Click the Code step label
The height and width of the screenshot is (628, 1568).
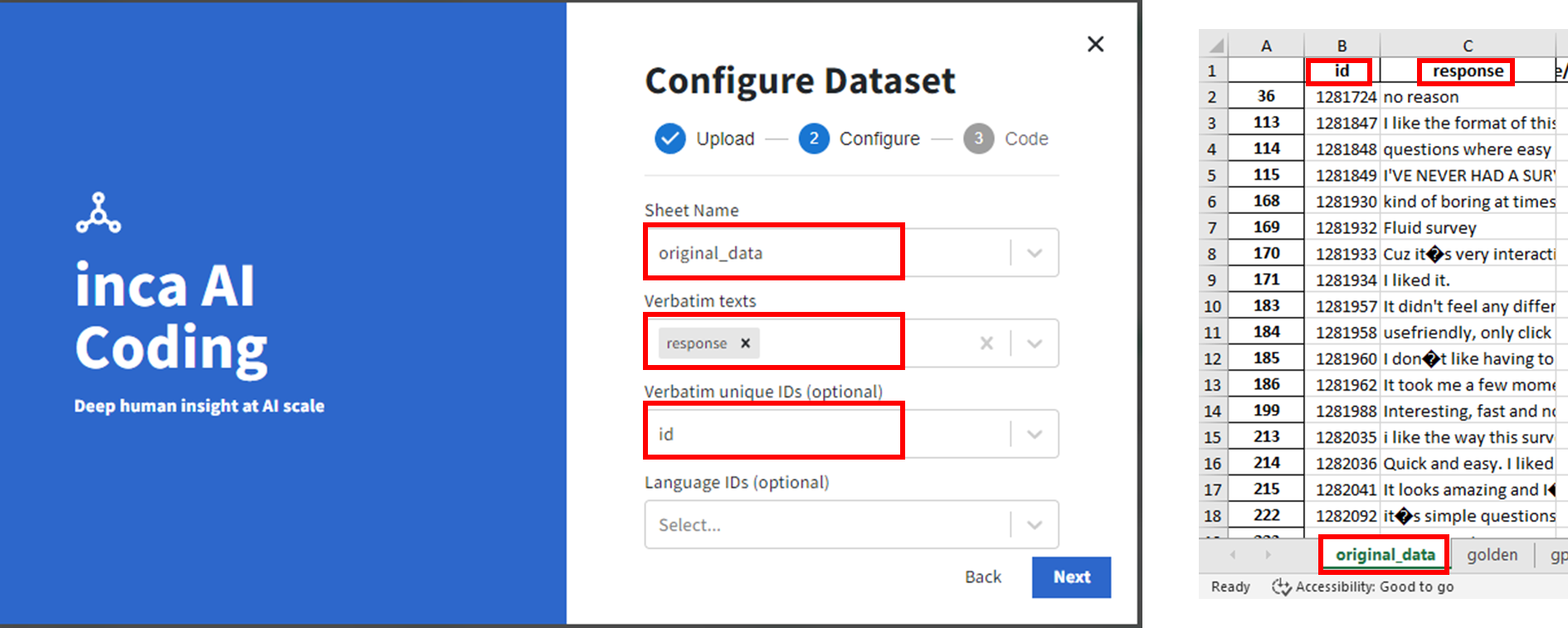(x=1026, y=139)
